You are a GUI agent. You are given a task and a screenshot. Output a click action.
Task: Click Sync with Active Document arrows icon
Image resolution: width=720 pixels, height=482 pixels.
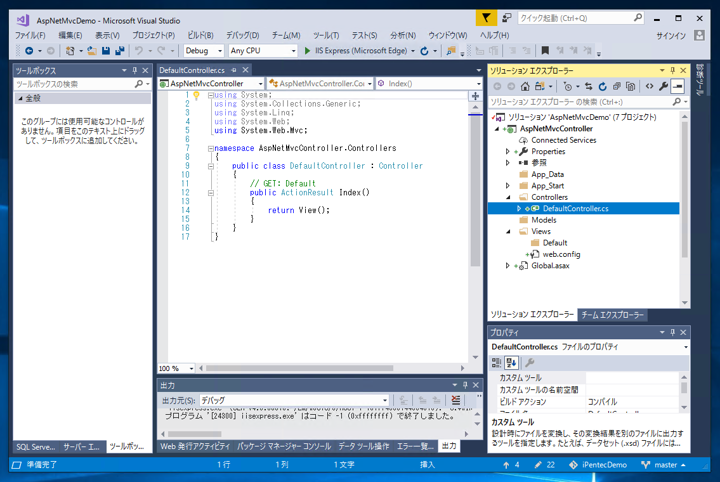[588, 86]
